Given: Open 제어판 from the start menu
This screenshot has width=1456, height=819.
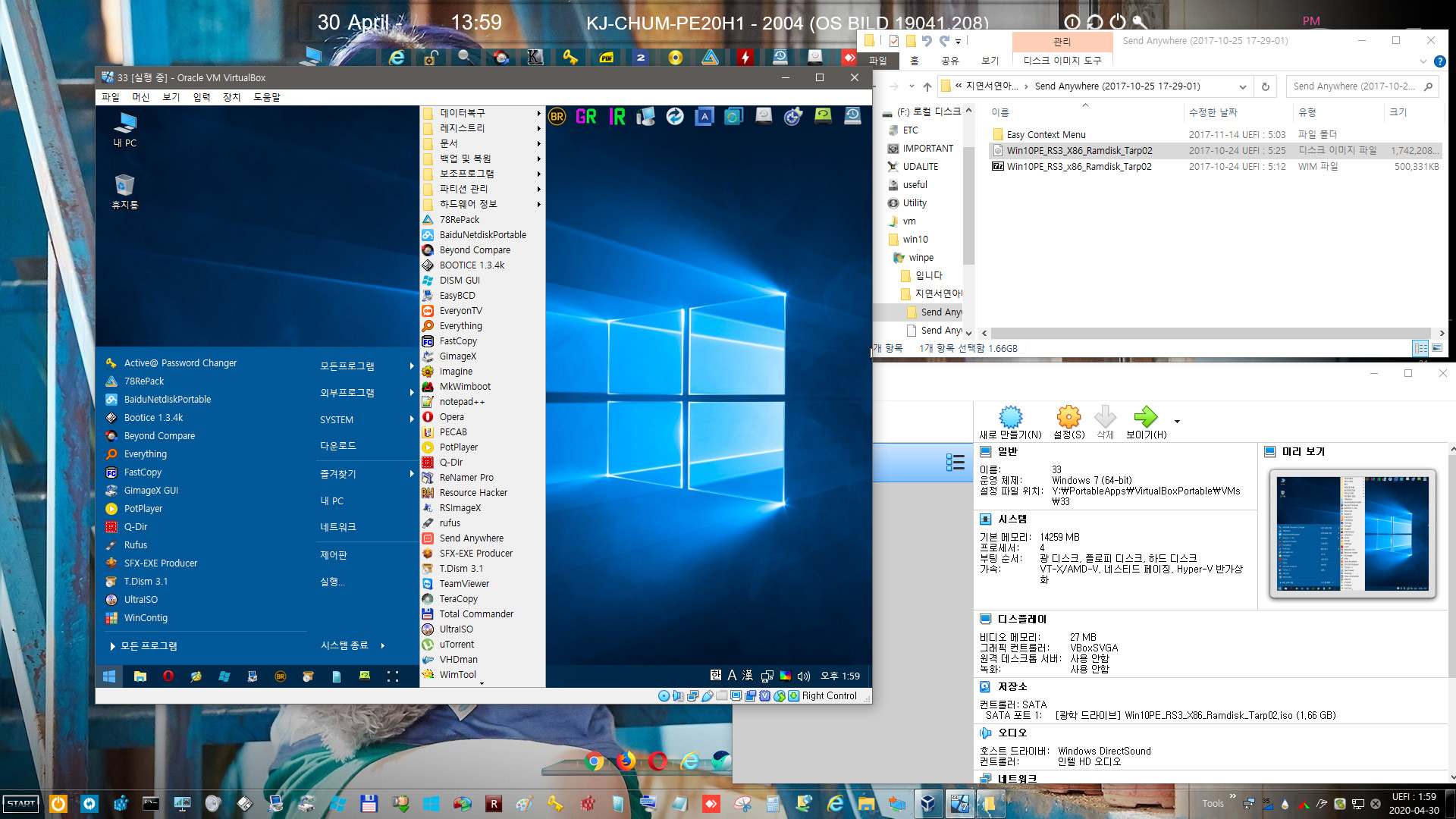Looking at the screenshot, I should 333,555.
